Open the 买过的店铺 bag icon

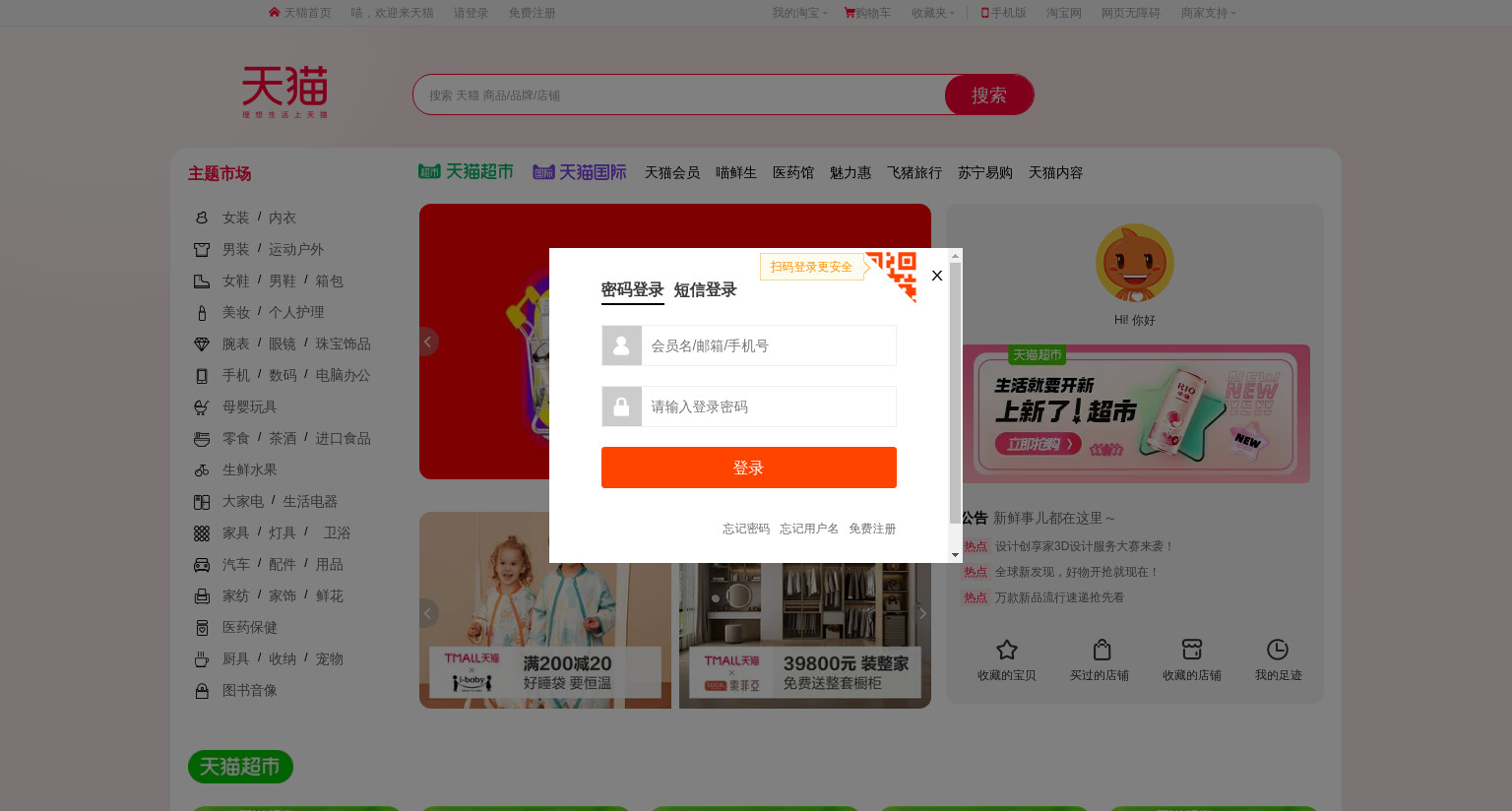coord(1102,650)
